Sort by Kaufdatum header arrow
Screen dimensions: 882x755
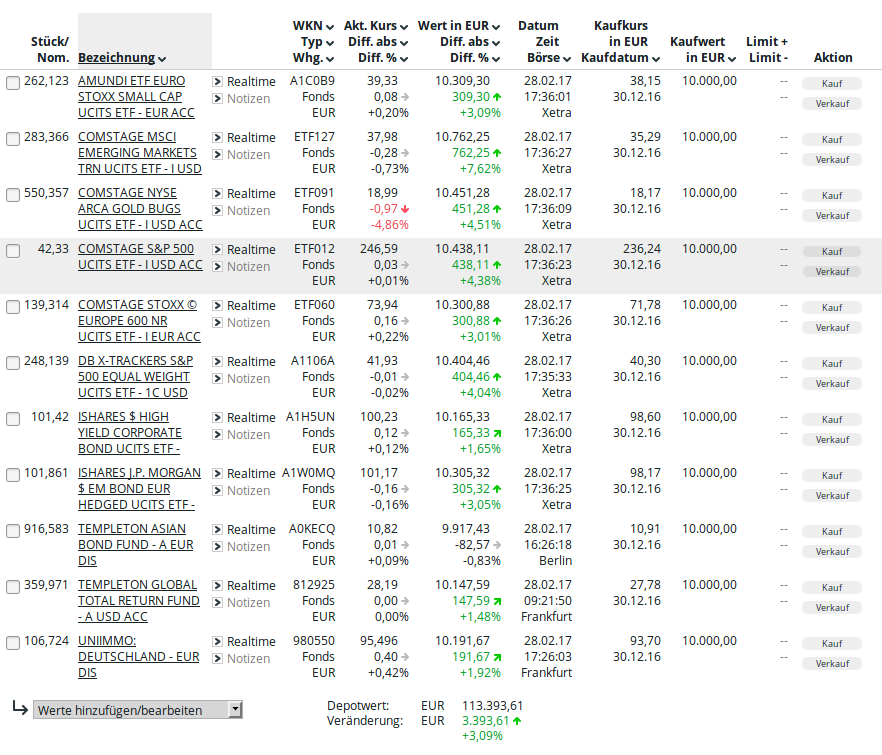pos(656,59)
